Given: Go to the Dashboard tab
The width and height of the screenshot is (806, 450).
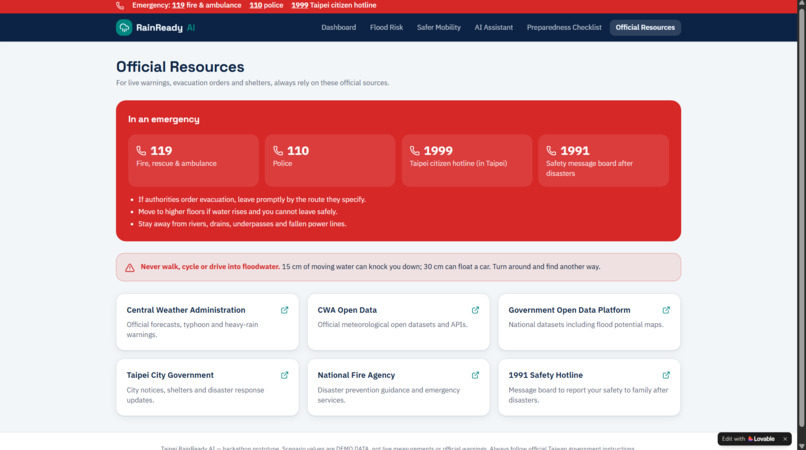Looking at the screenshot, I should 339,27.
